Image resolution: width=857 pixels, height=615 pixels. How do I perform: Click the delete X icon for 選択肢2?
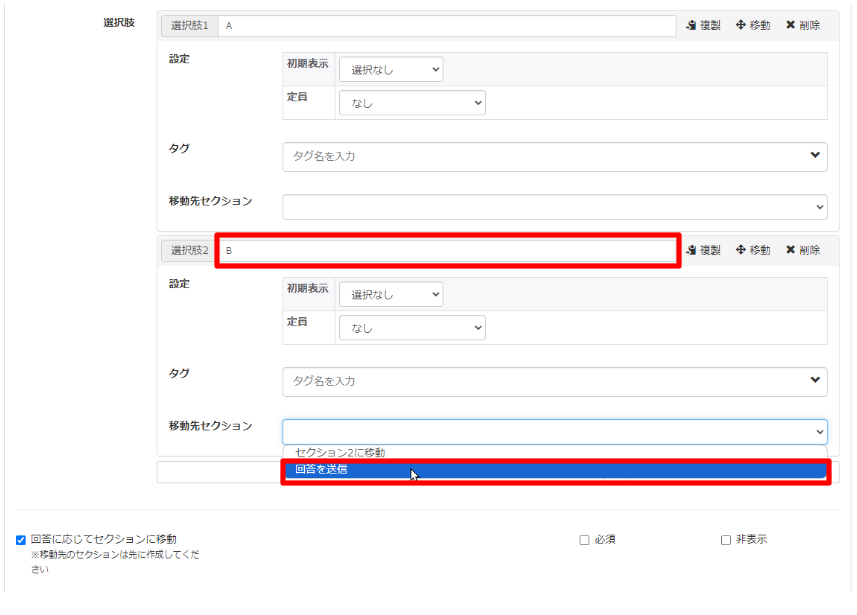[x=790, y=250]
